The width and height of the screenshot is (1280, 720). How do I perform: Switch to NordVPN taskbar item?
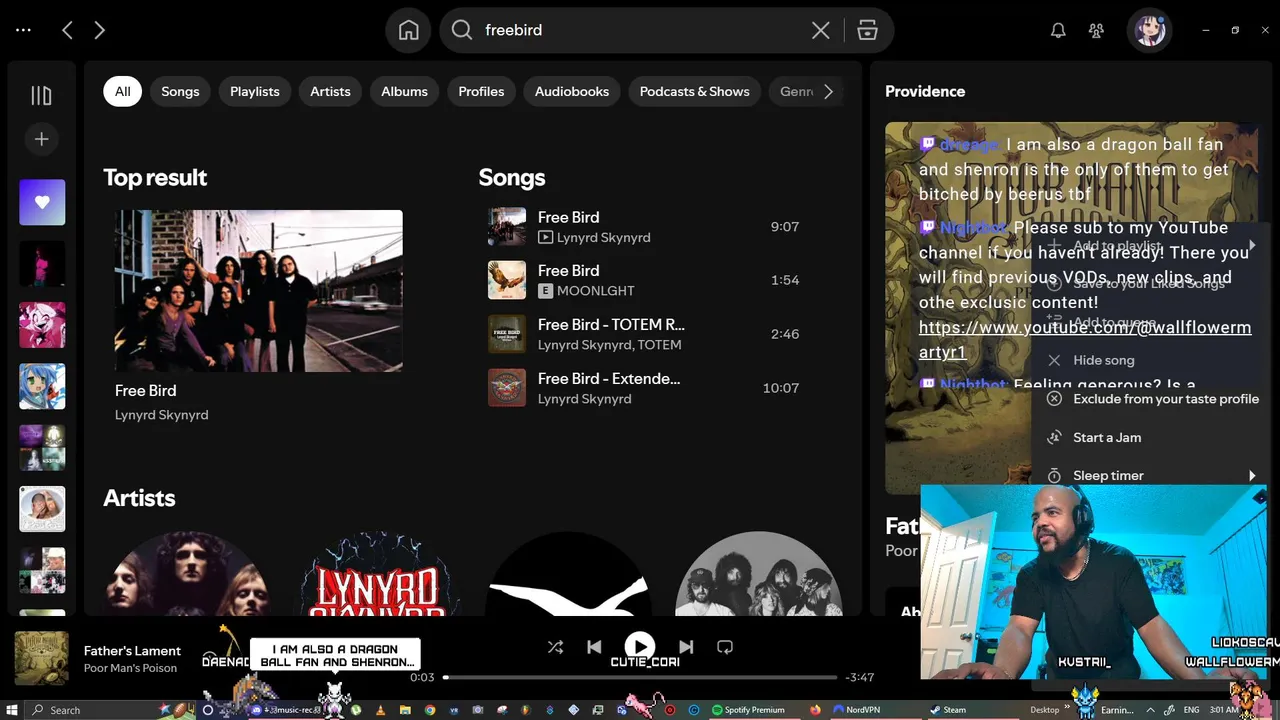[x=856, y=710]
